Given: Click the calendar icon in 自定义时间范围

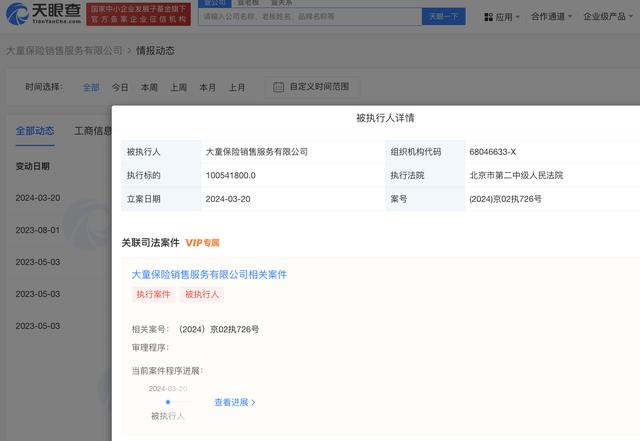Looking at the screenshot, I should [x=278, y=87].
